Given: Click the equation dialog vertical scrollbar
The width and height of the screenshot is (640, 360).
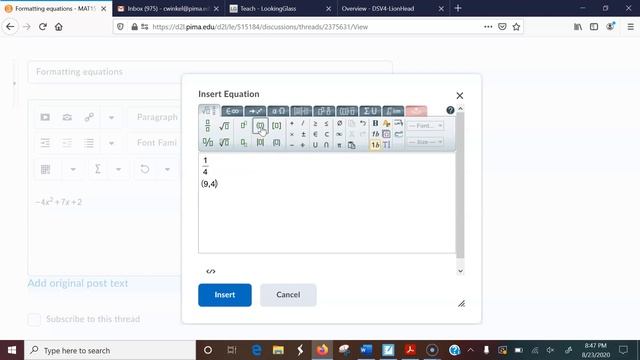Looking at the screenshot, I should (460, 186).
